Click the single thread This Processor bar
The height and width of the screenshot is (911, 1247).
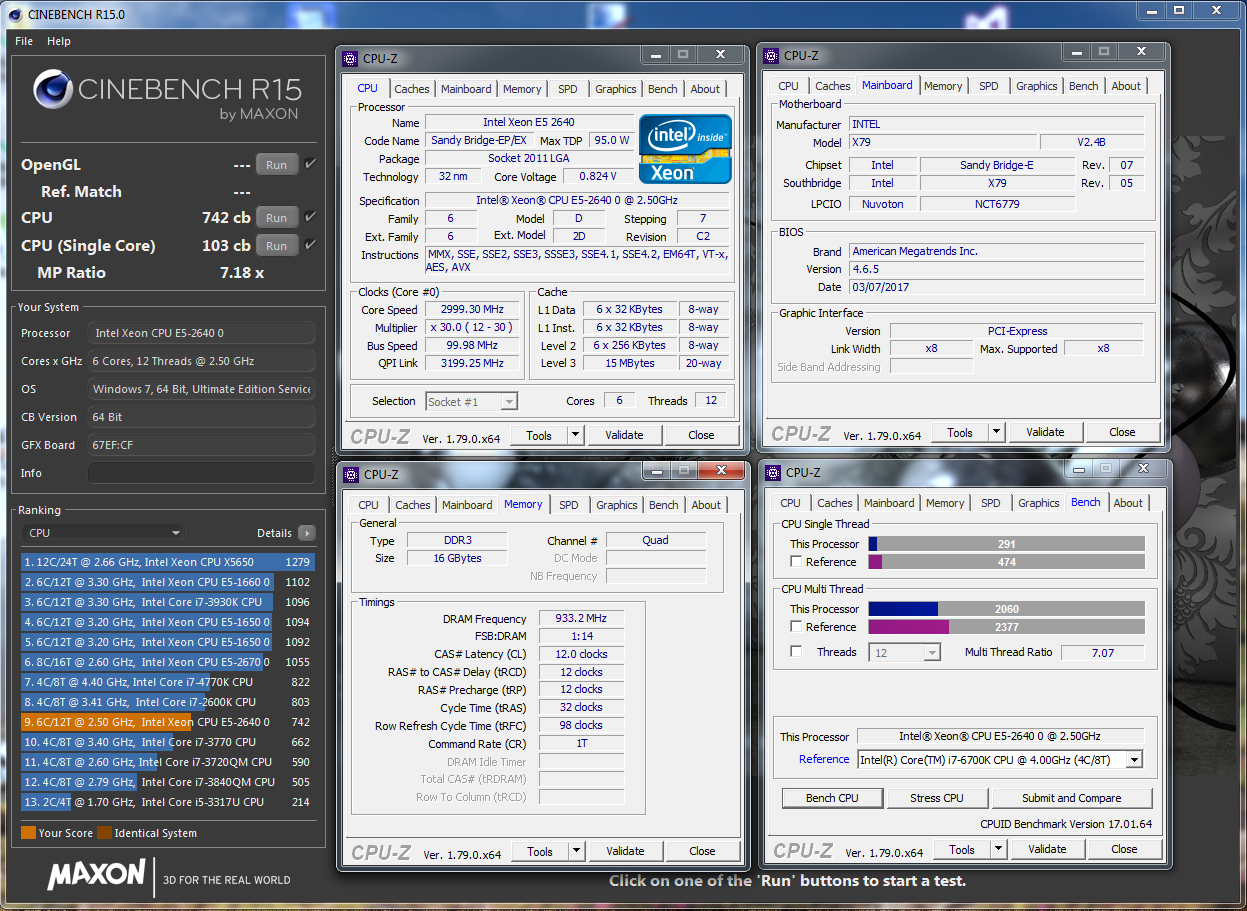(x=1006, y=544)
